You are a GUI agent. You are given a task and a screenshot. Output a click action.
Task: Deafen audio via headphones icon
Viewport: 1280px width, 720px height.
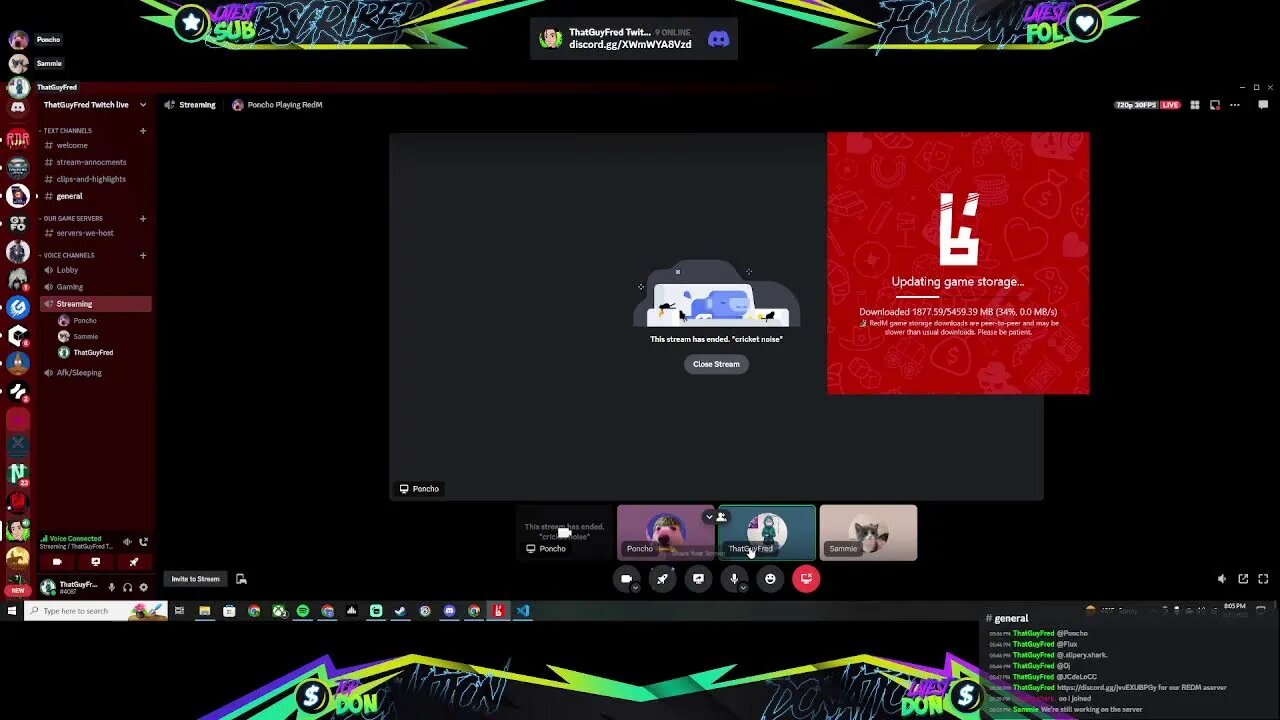[127, 588]
